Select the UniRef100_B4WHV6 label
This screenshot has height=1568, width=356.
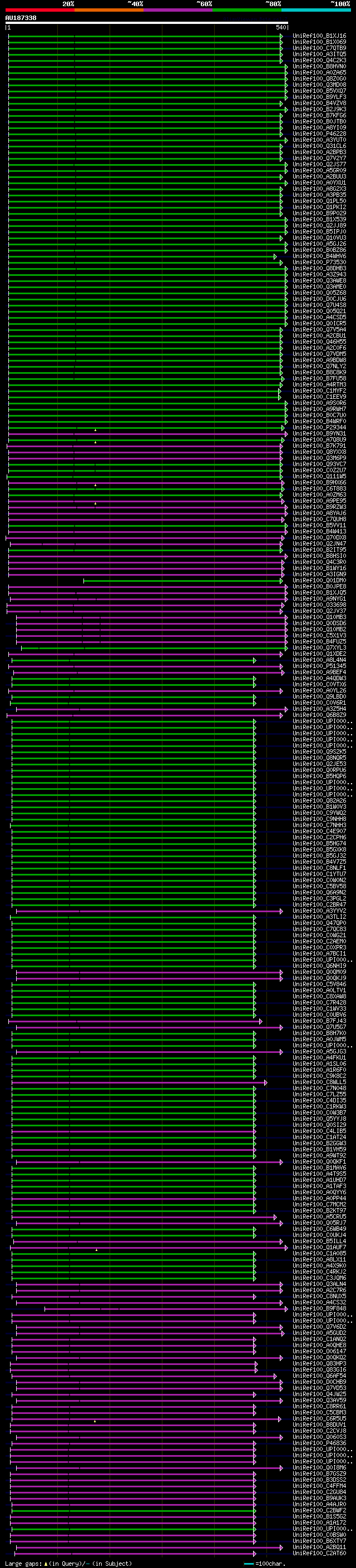[x=319, y=256]
